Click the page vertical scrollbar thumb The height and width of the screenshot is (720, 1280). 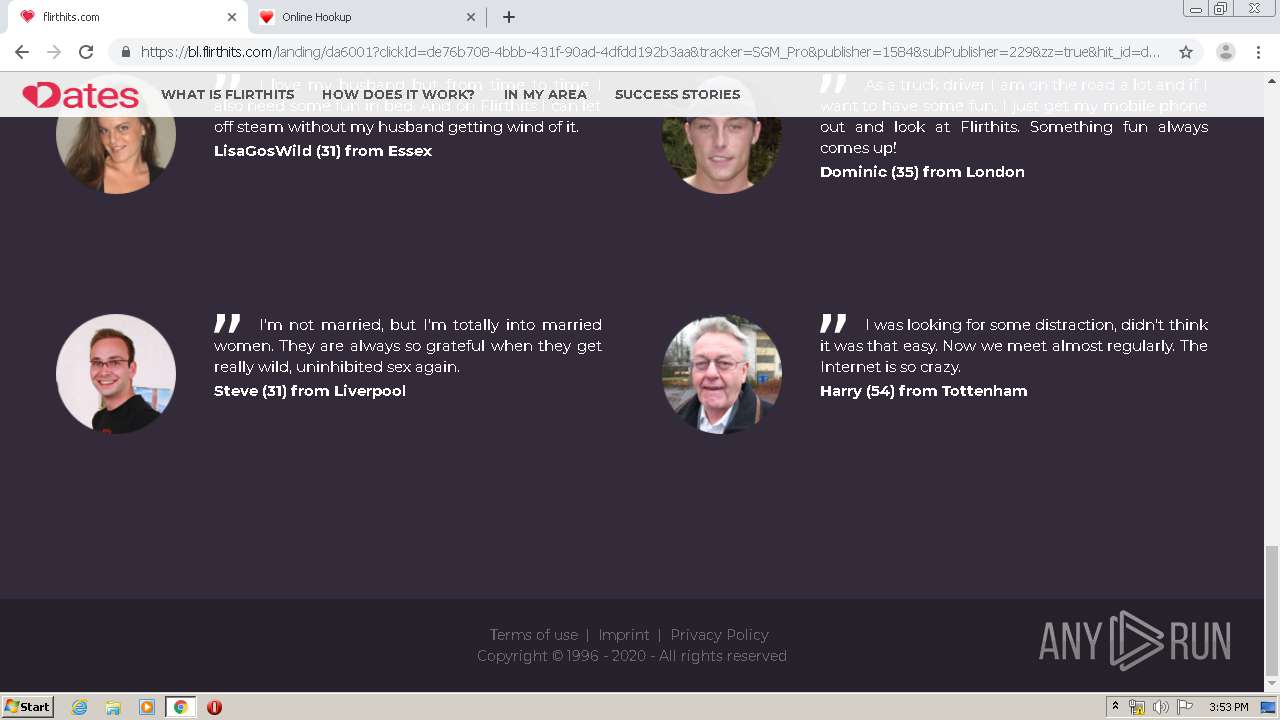(1271, 610)
